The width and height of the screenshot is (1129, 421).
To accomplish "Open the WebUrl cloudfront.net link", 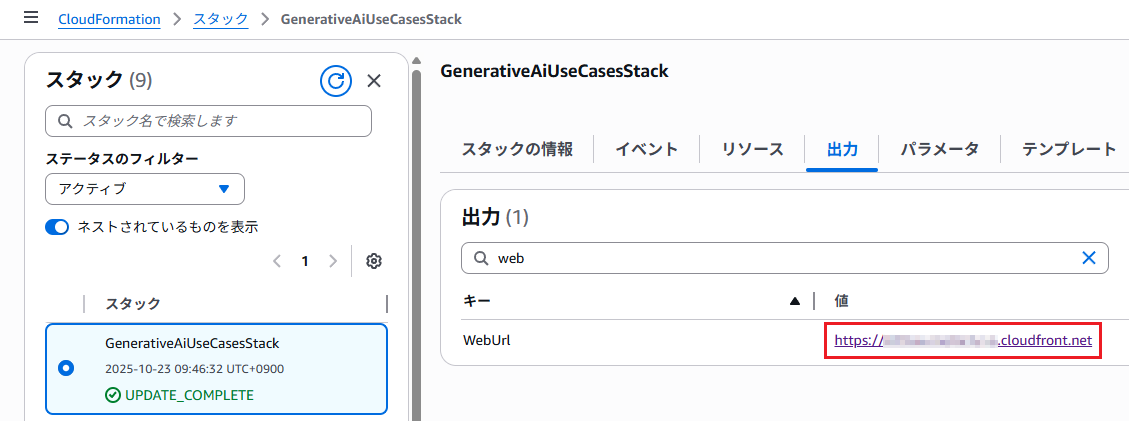I will 963,341.
